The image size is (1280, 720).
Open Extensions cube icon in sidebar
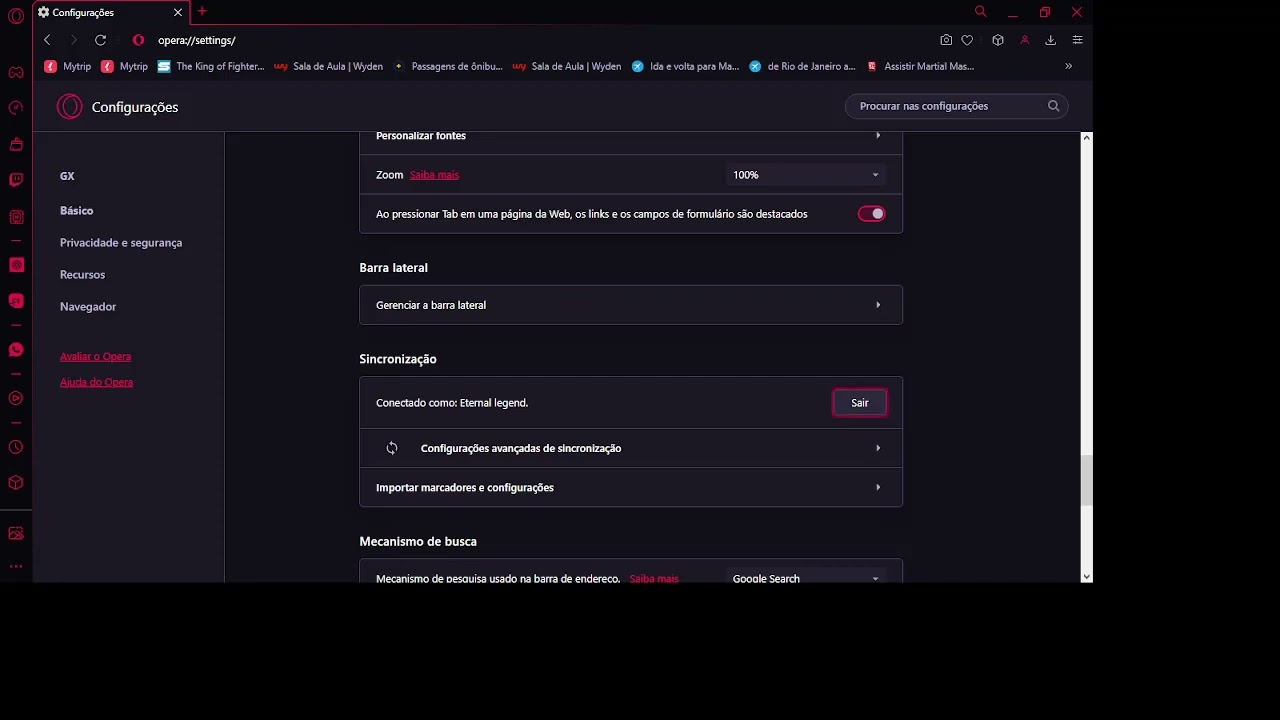pos(16,482)
